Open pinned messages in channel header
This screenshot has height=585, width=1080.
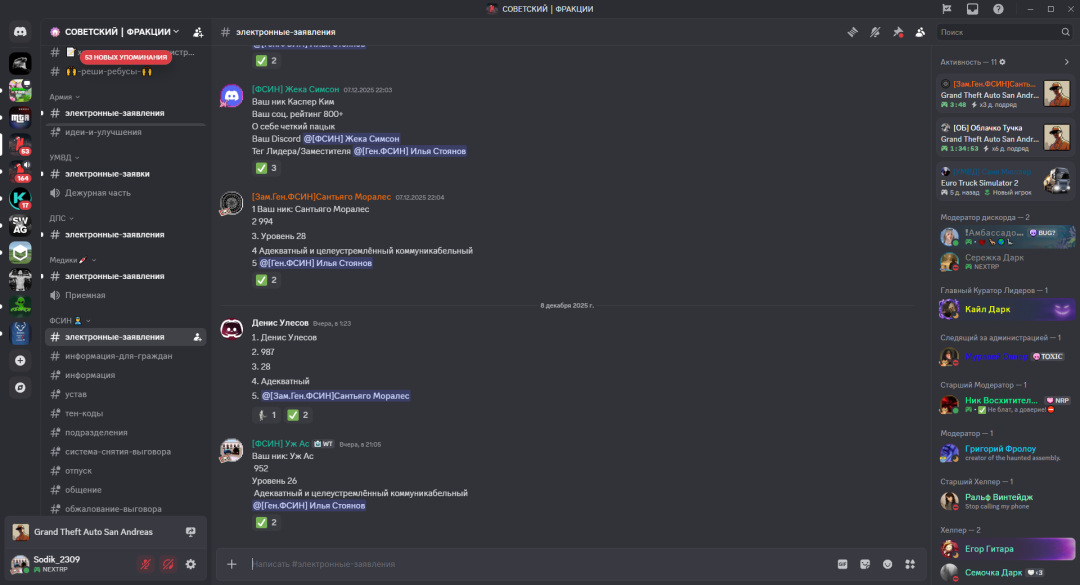pyautogui.click(x=898, y=32)
